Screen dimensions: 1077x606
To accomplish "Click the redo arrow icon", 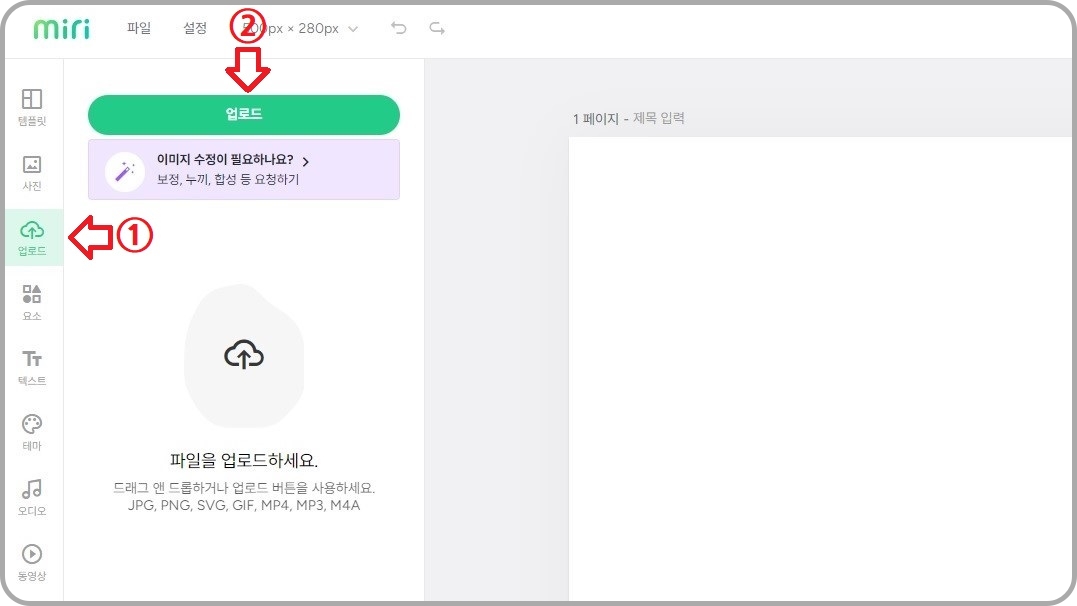I will coord(436,28).
